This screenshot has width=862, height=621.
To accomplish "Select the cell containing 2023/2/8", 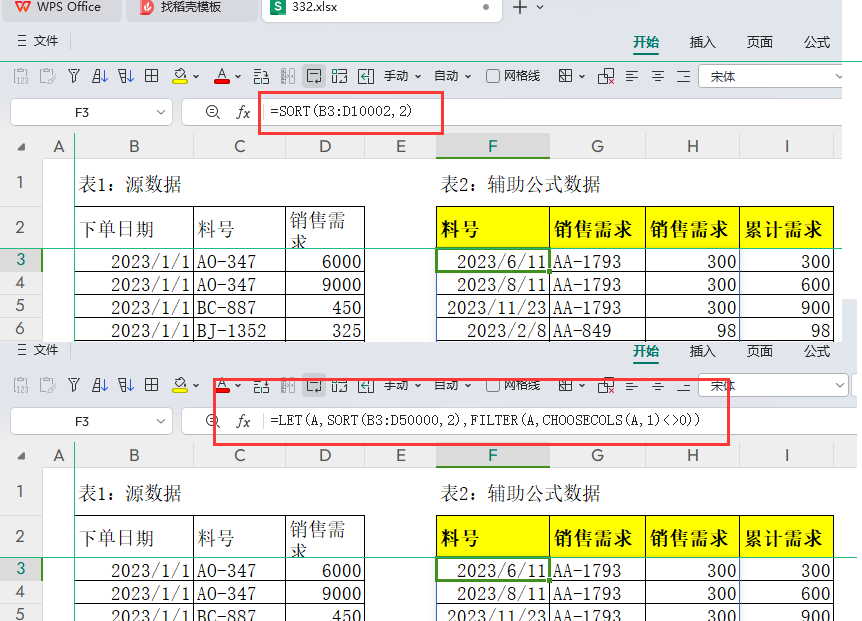I will coord(493,330).
